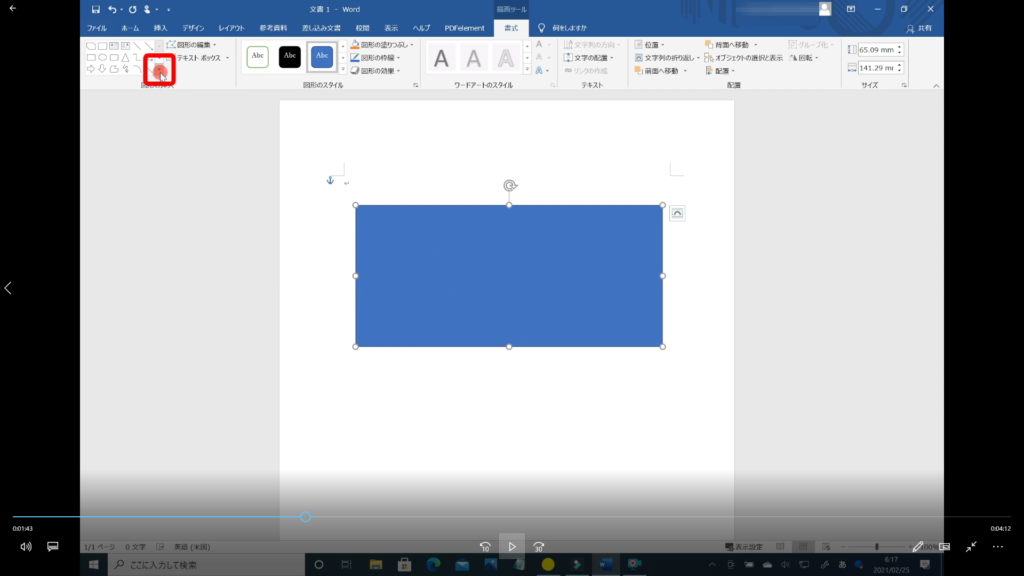
Task: Click the shape height field showing 65.09 mm
Action: [877, 49]
